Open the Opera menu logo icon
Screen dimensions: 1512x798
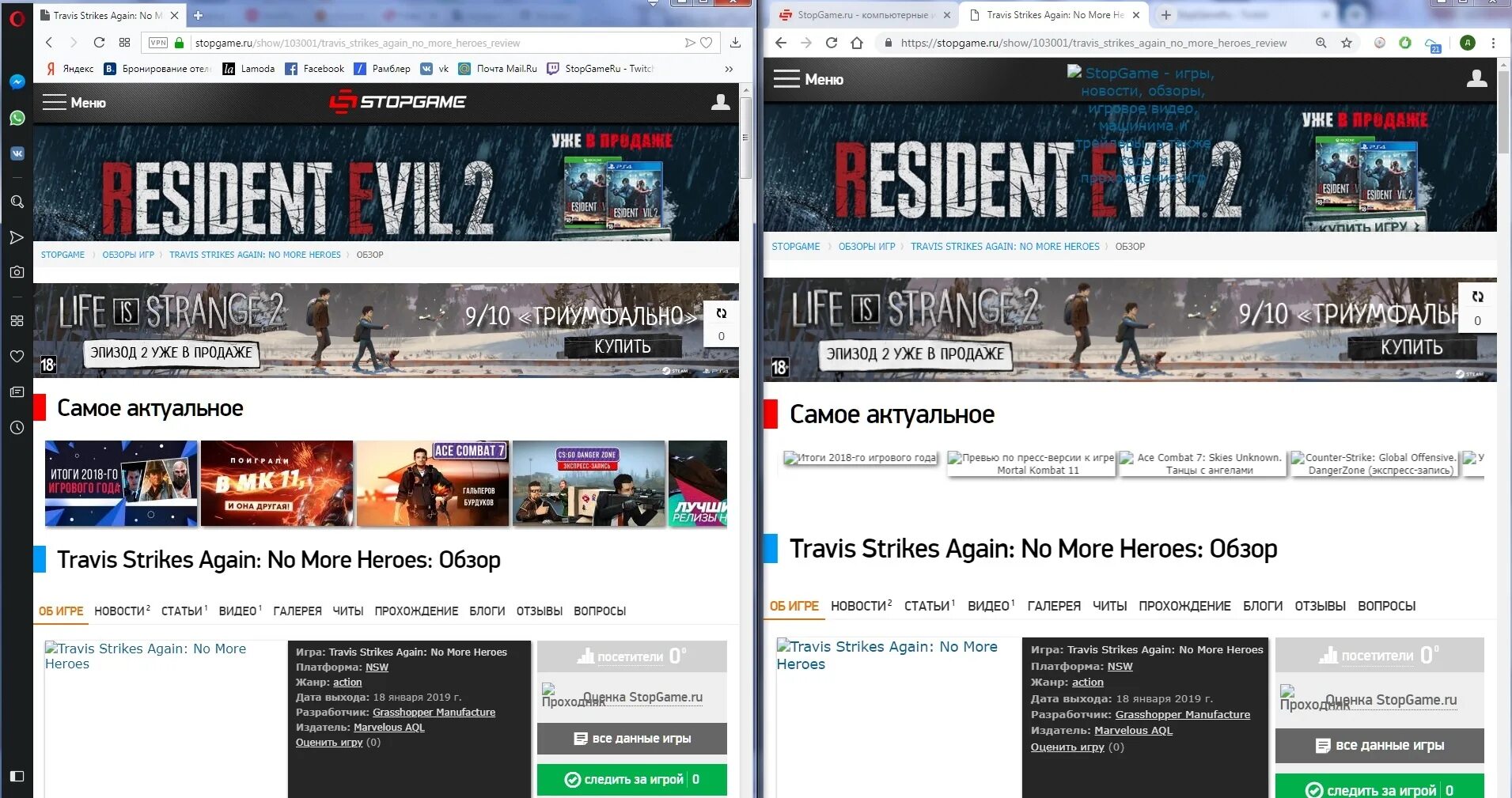17,17
